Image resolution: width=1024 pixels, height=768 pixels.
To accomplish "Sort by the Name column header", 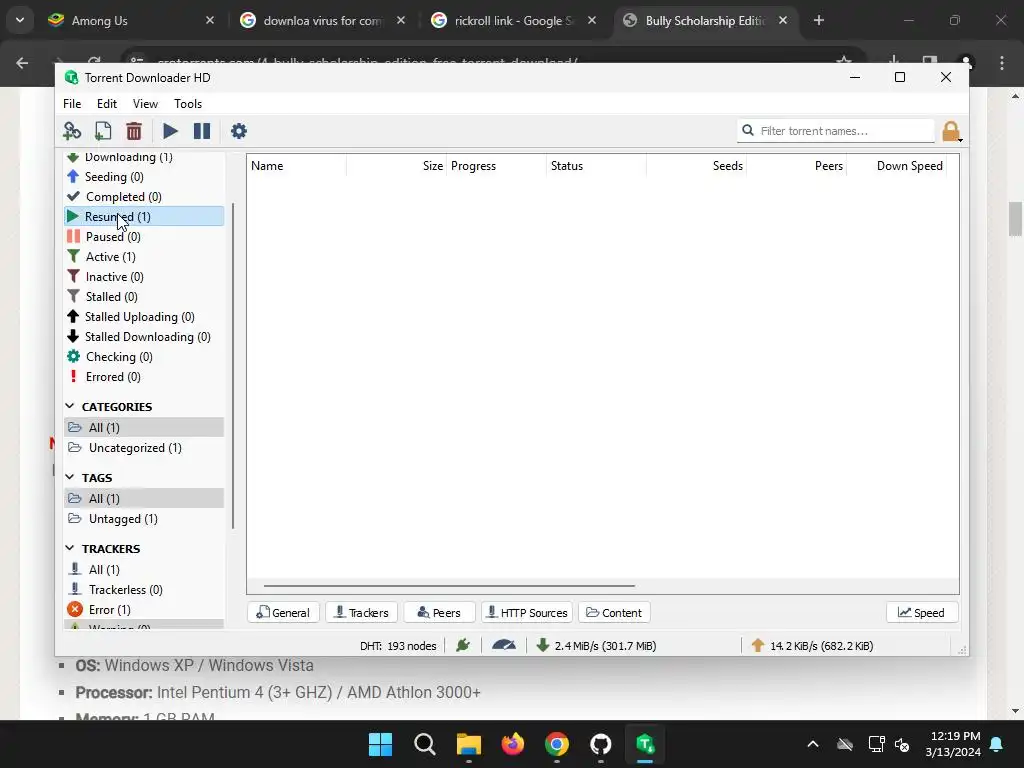I will point(296,166).
